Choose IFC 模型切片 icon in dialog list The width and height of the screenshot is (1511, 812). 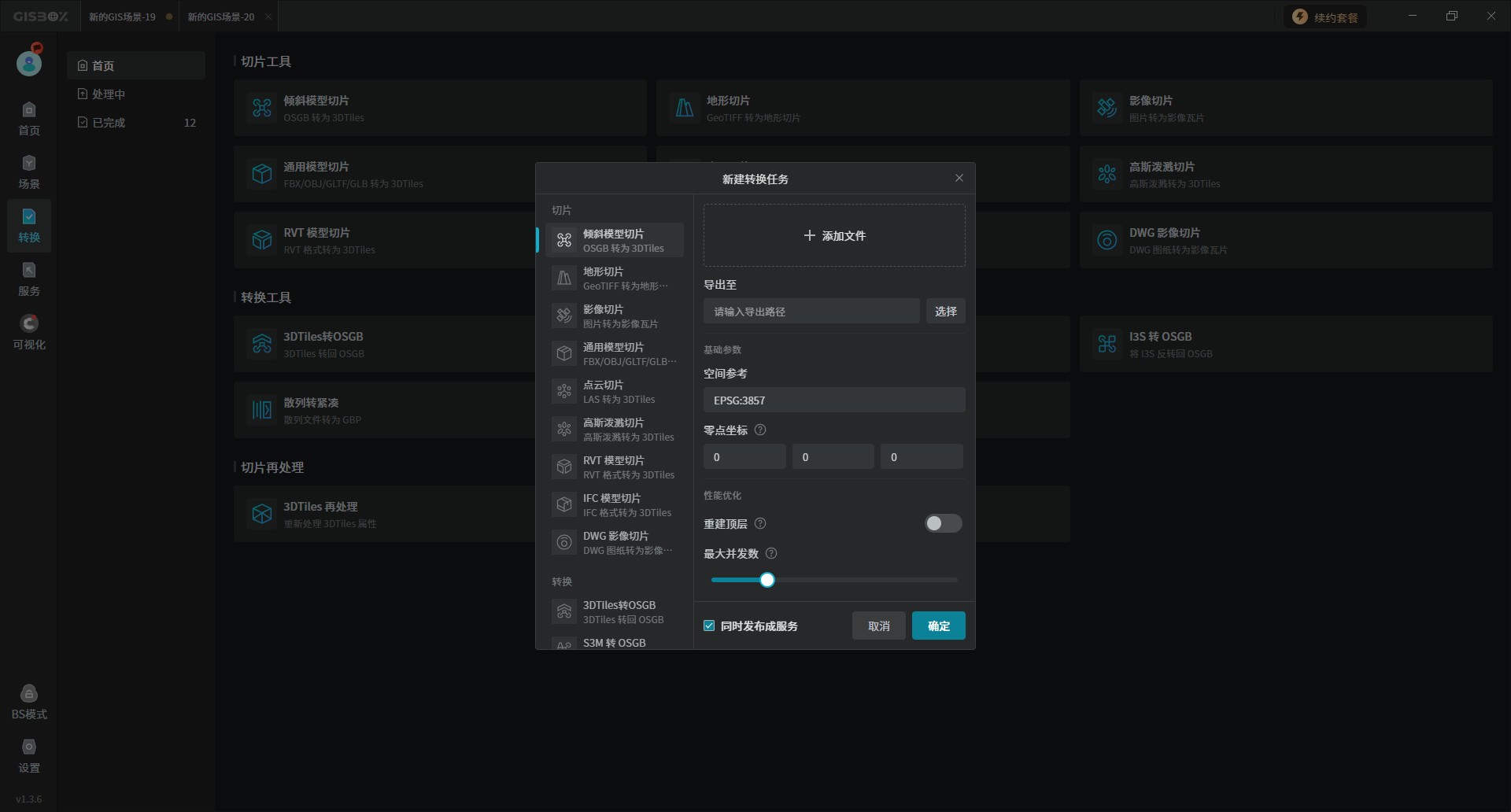(x=564, y=505)
